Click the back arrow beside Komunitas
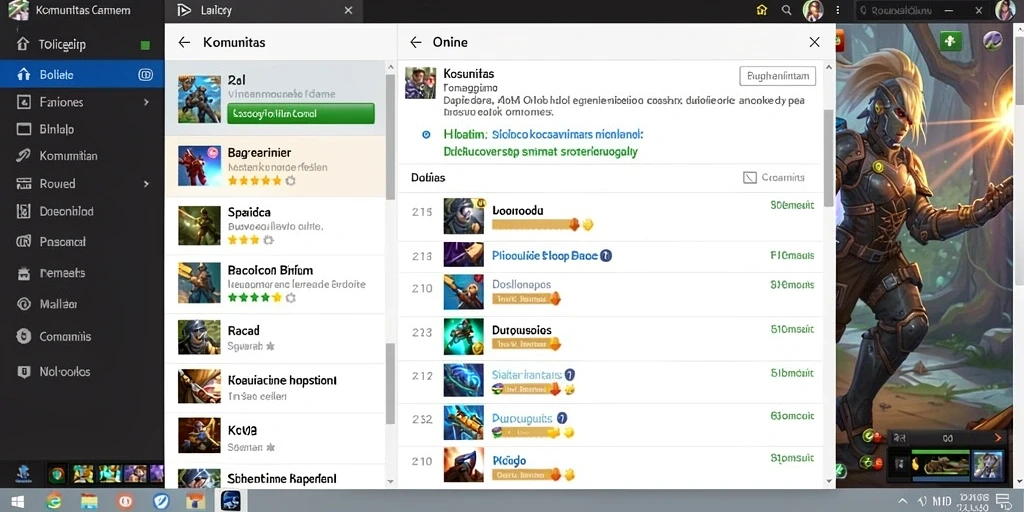The width and height of the screenshot is (1024, 512). pos(184,42)
